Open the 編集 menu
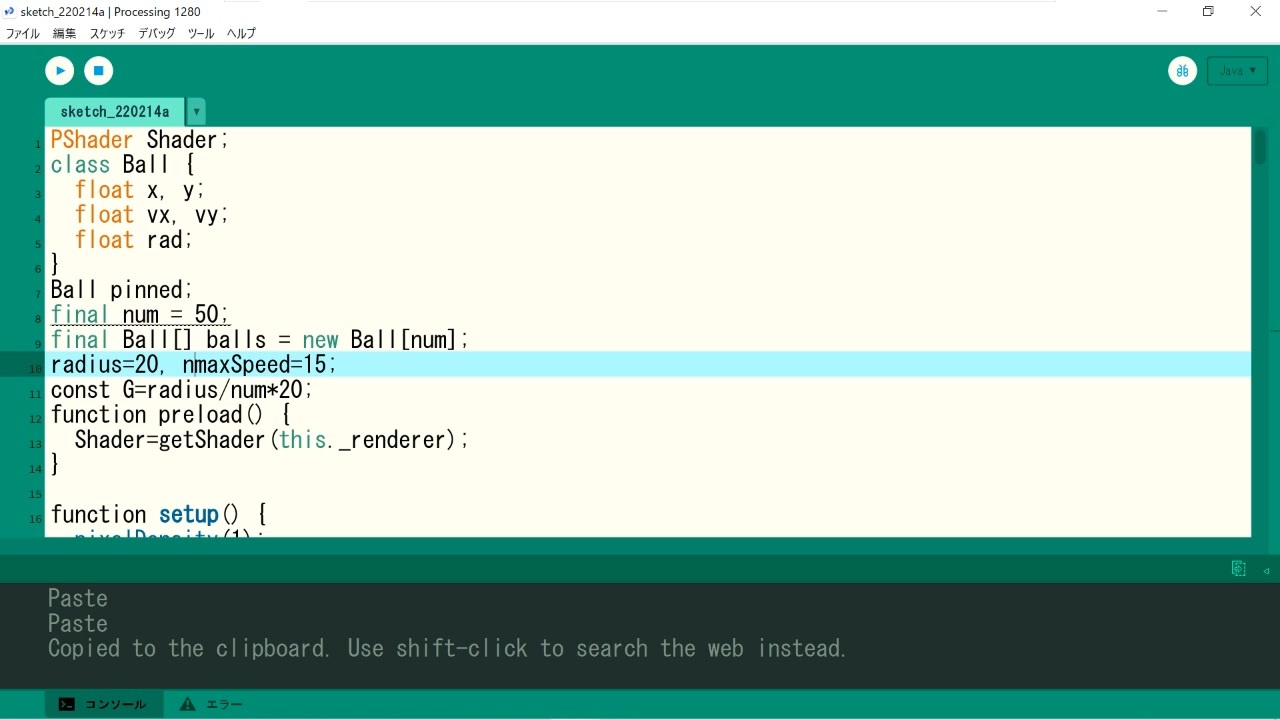The height and width of the screenshot is (720, 1280). pos(64,33)
